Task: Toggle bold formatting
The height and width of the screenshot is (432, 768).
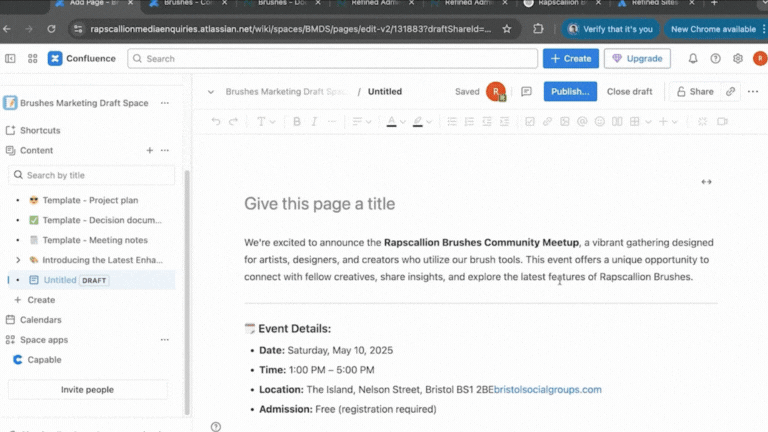Action: click(297, 121)
